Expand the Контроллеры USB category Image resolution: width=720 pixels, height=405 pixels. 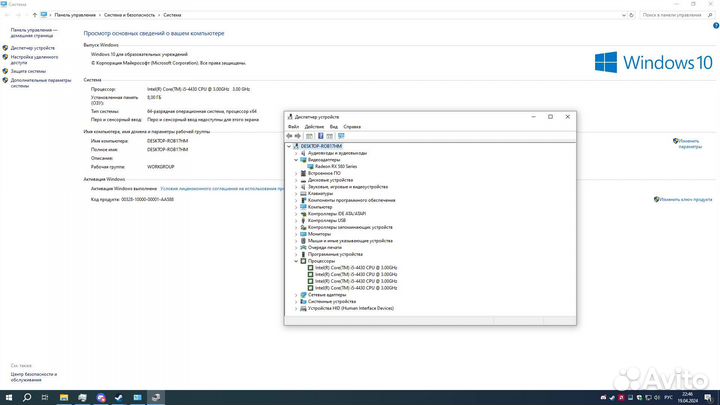pyautogui.click(x=296, y=220)
